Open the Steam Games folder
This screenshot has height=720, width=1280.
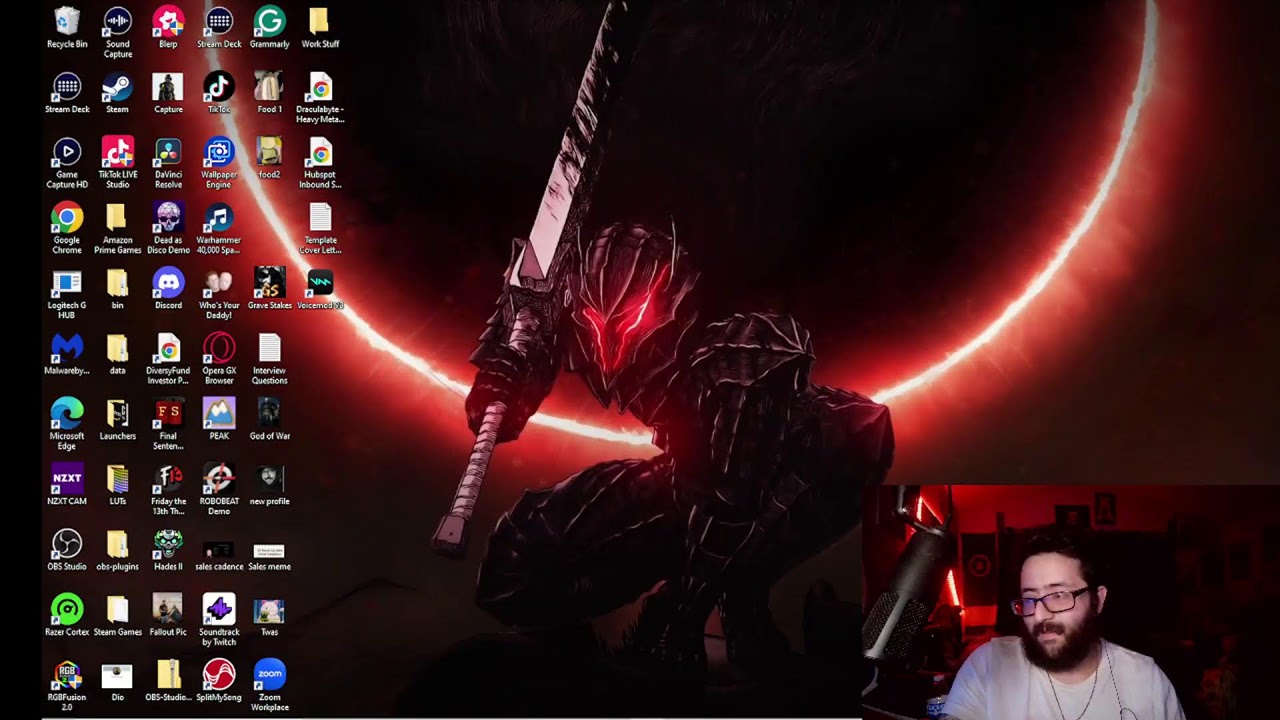pos(118,615)
